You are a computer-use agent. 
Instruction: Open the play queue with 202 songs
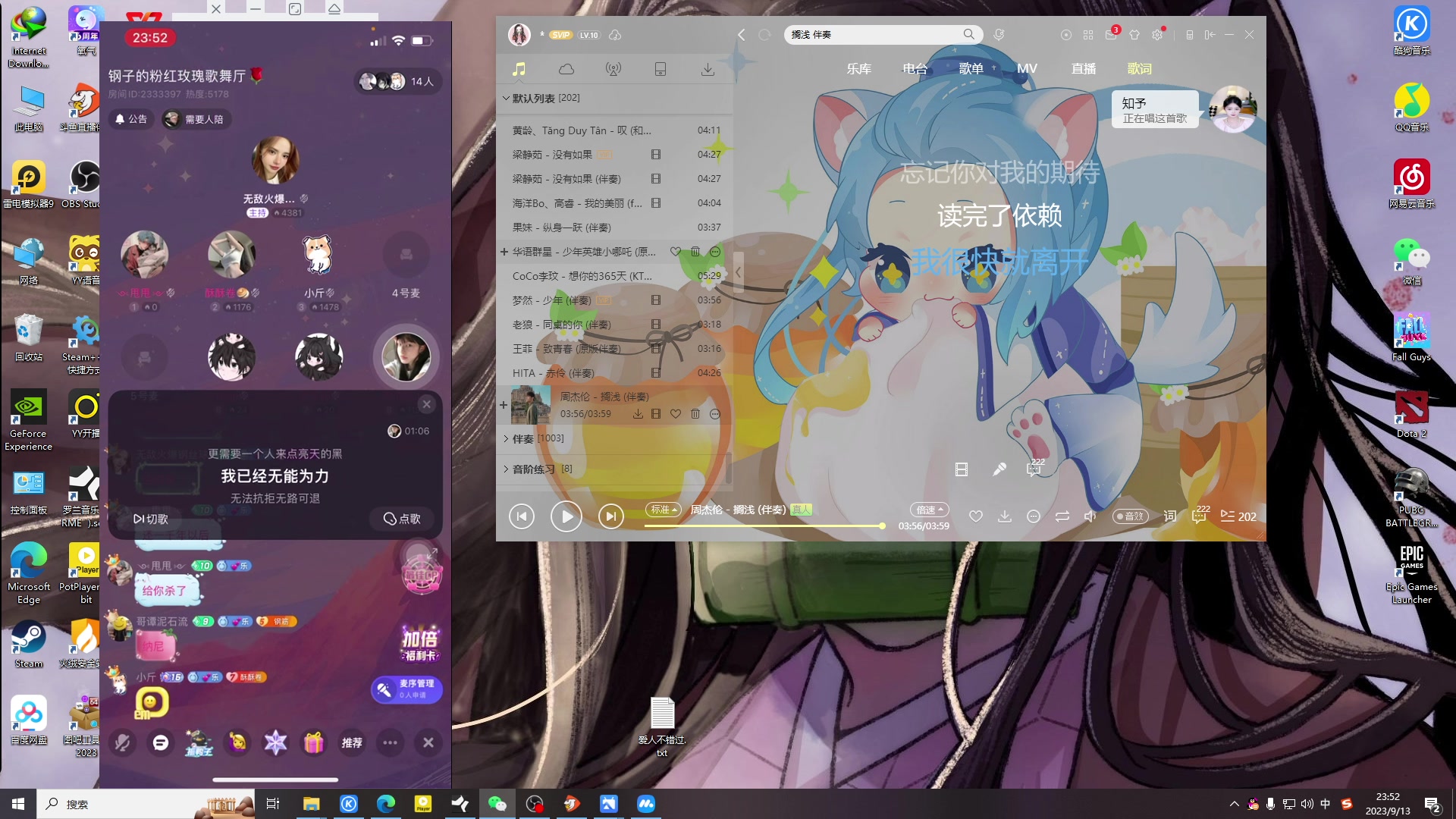click(1238, 516)
